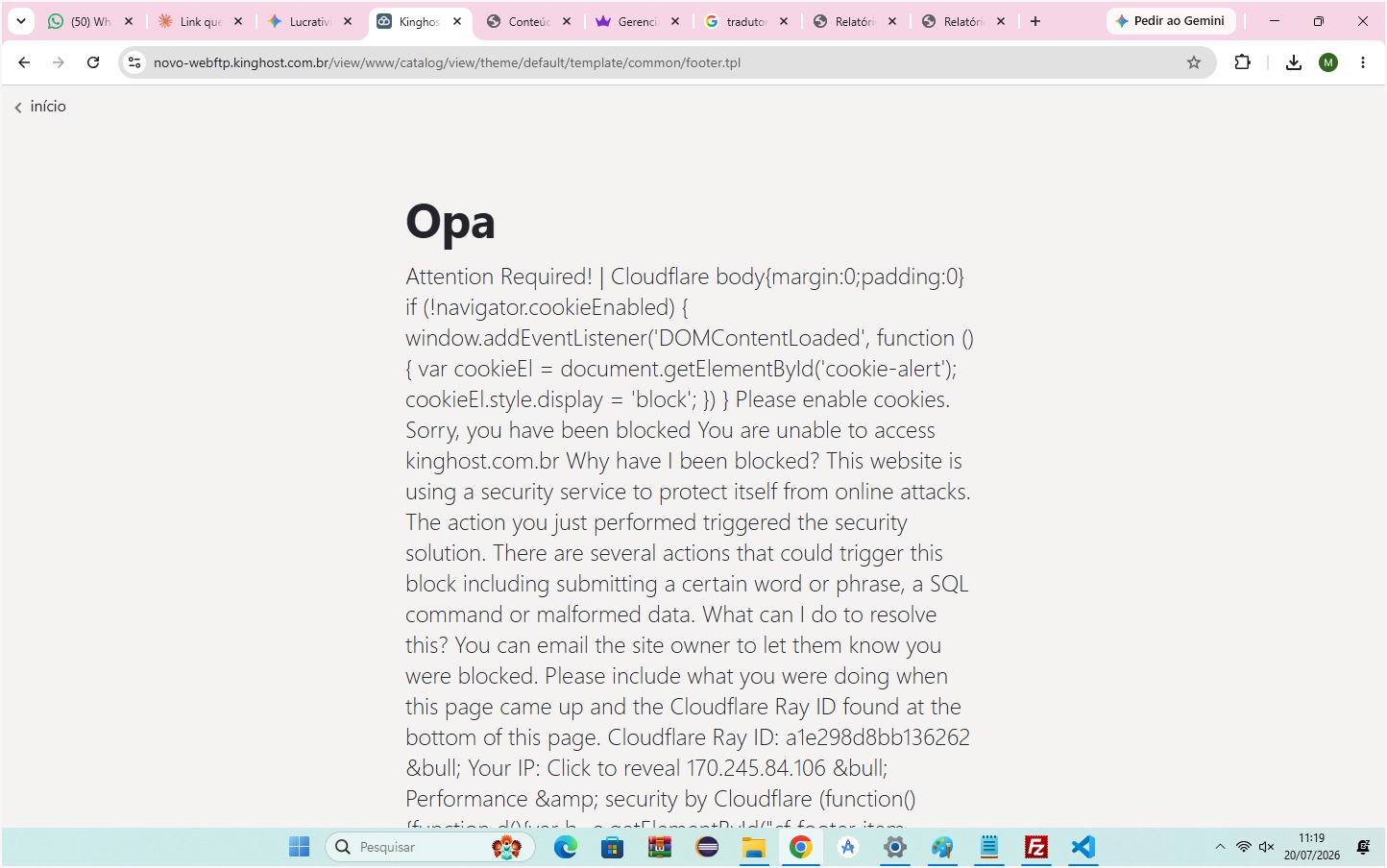Close the active Kinghost tab
The height and width of the screenshot is (868, 1387).
(x=457, y=21)
